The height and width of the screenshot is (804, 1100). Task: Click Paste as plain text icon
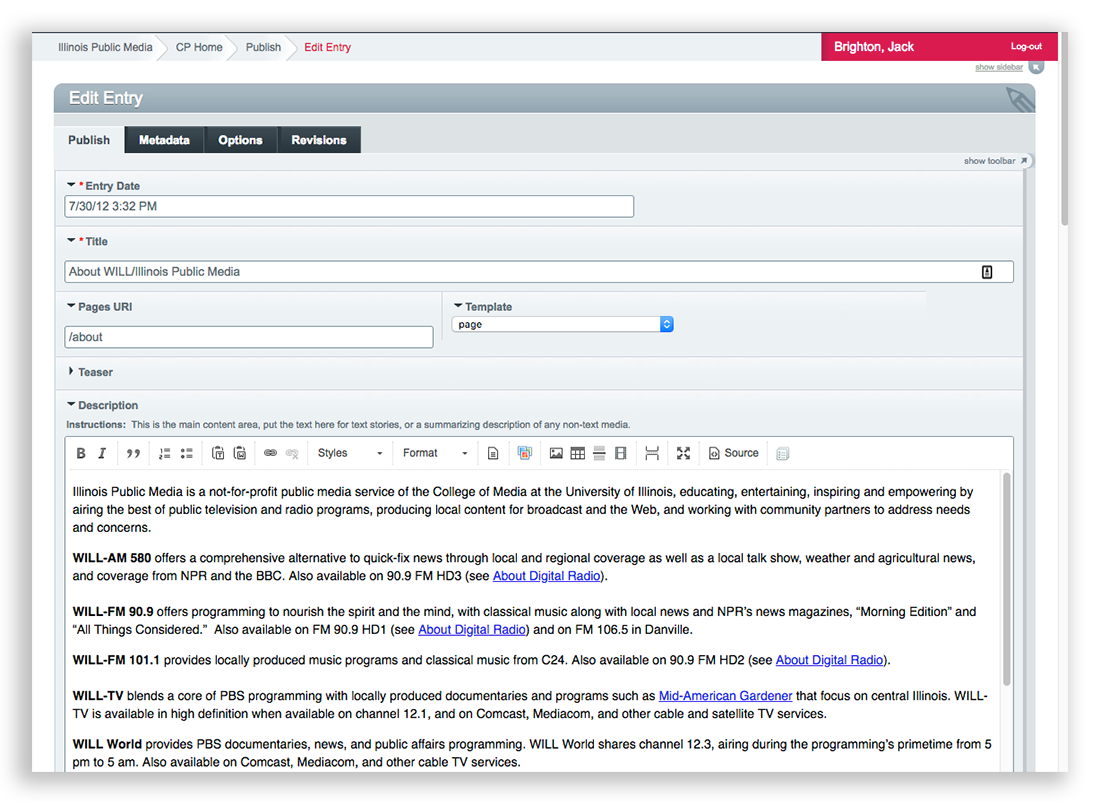[218, 453]
